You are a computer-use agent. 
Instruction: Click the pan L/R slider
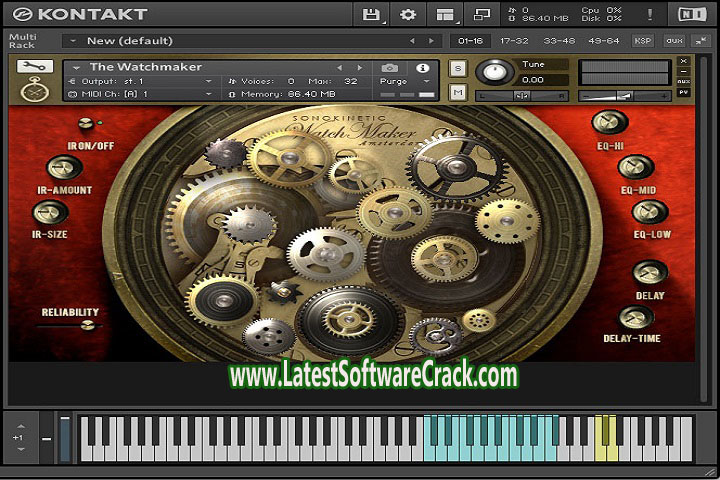522,96
